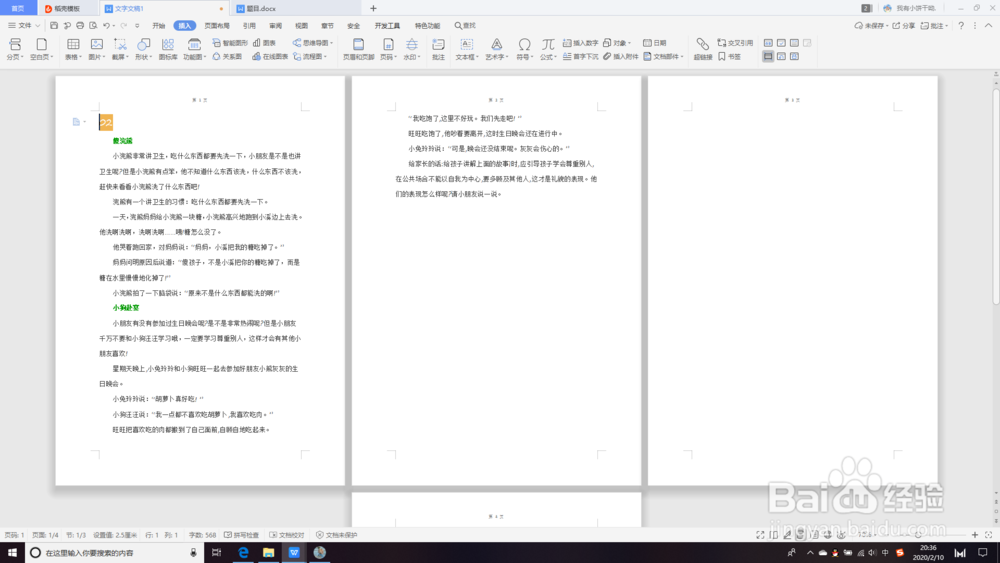Insert a hyperlink (超链接)
The height and width of the screenshot is (563, 1000).
pyautogui.click(x=703, y=48)
